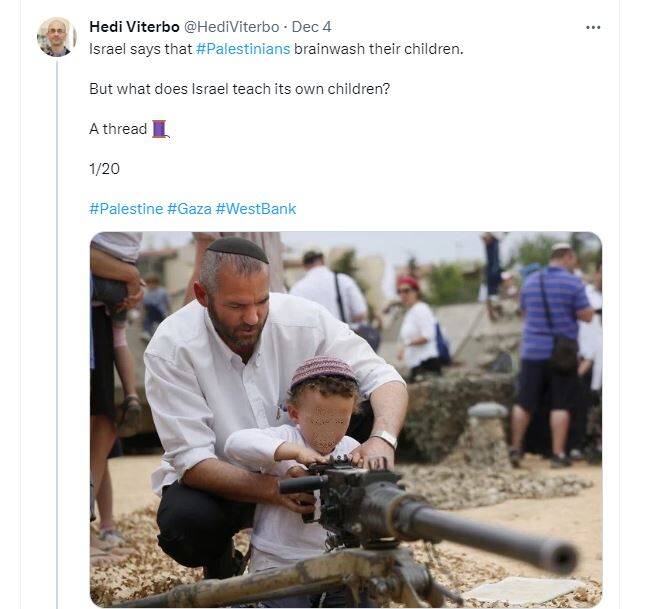Screen dimensions: 650x609
Task: Expand the attached tweet photo
Action: point(346,419)
